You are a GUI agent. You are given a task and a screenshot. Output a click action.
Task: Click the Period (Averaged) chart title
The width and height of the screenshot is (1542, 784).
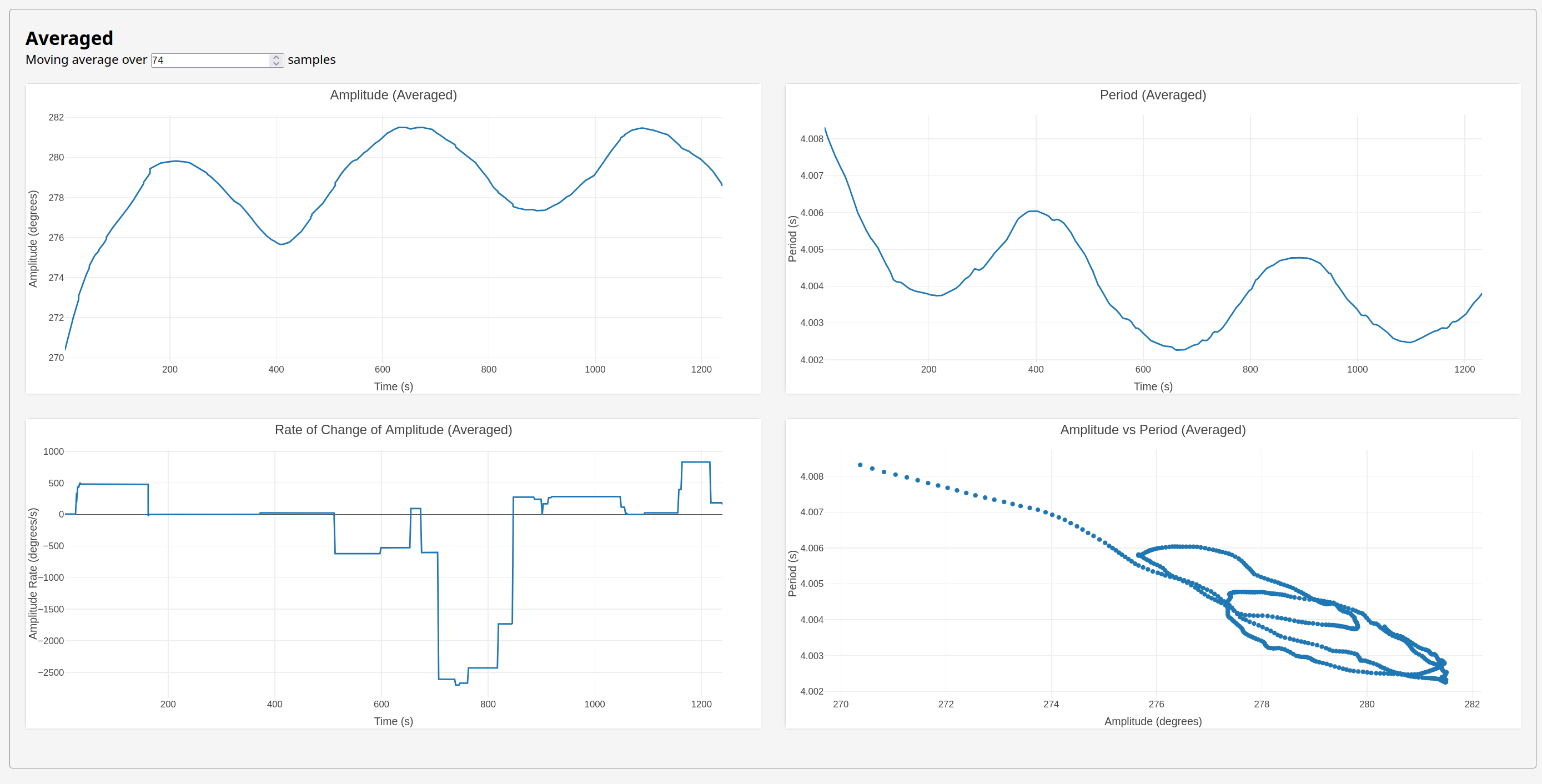tap(1153, 95)
